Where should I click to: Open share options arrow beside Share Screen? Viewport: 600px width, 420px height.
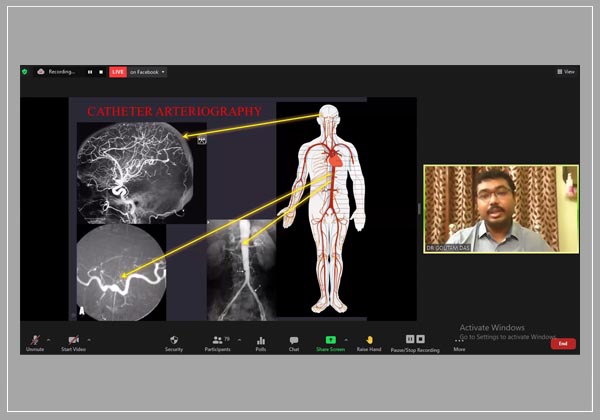click(346, 339)
